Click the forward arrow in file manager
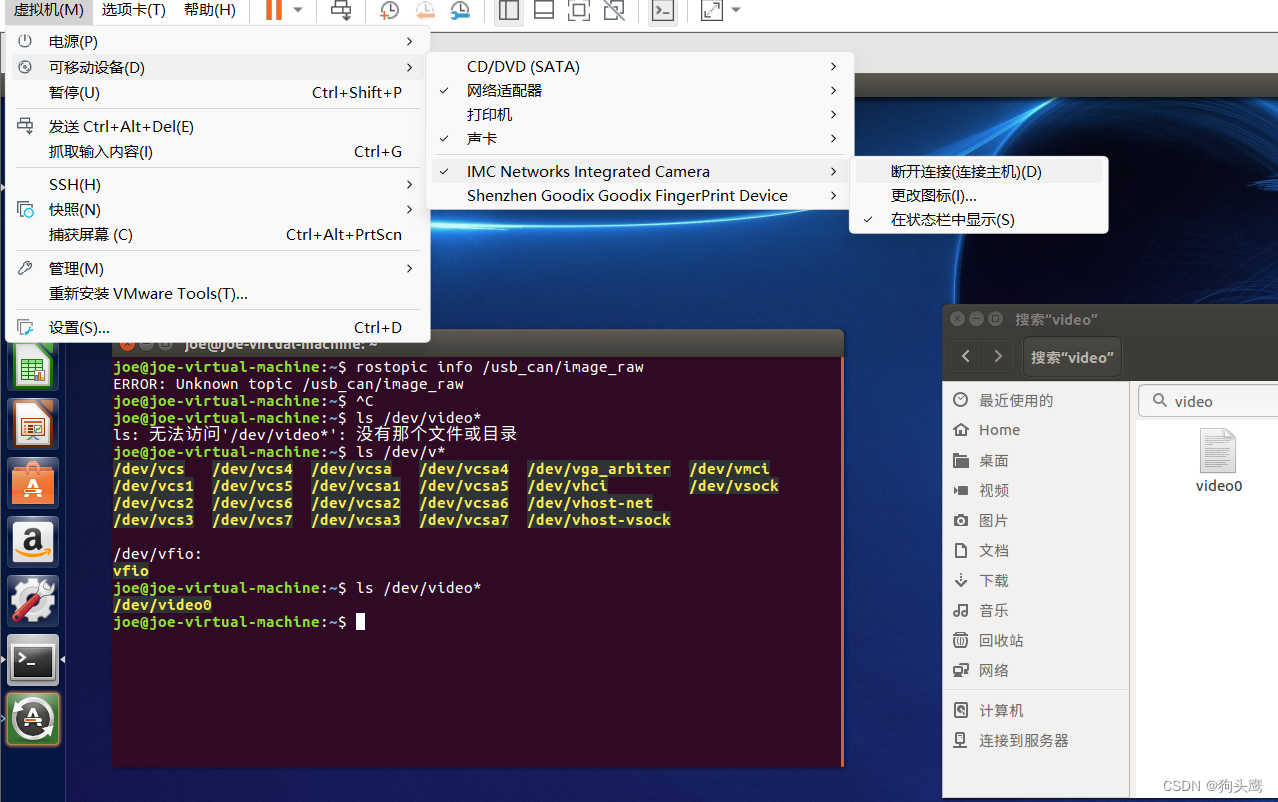 coord(998,357)
